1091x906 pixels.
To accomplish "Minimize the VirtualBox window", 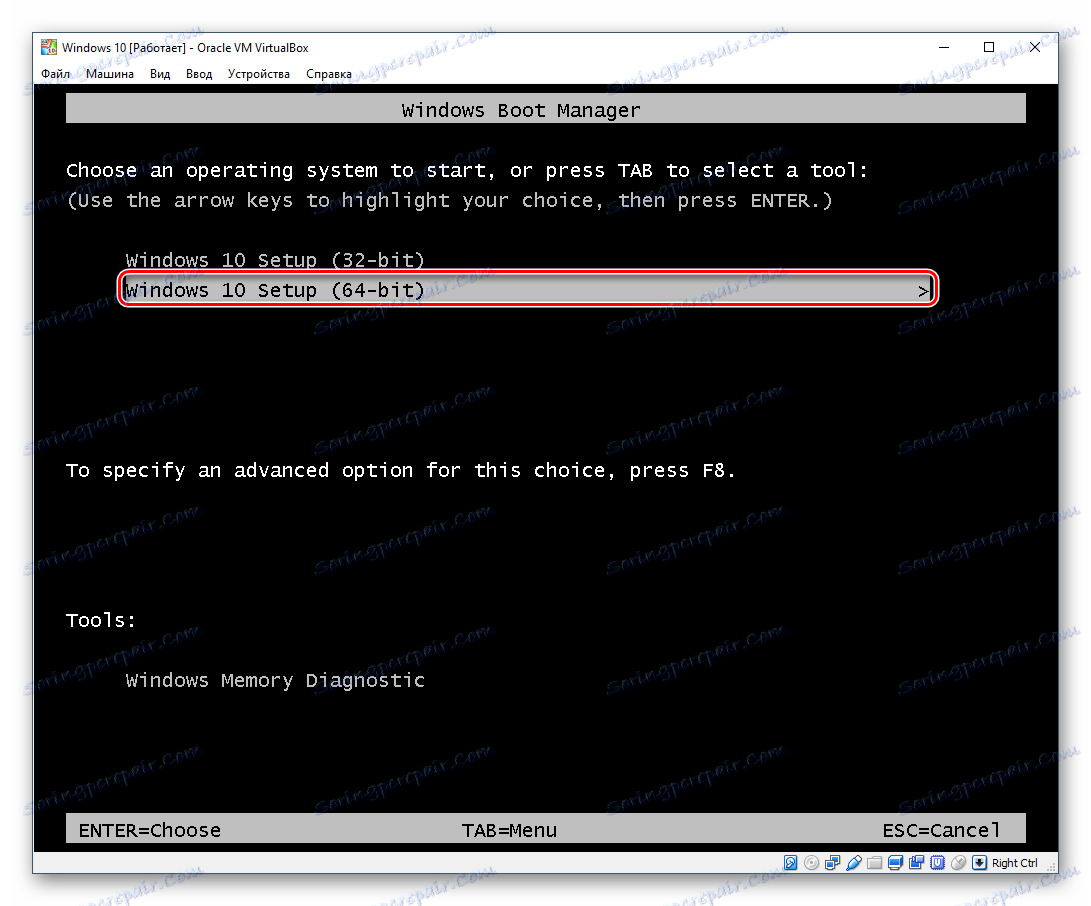I will coord(943,47).
